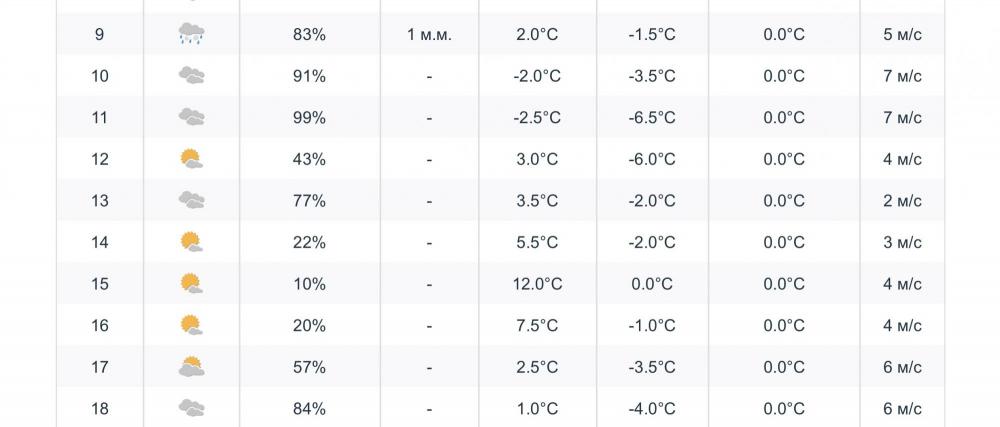Select the 7 м/с wind speed in row 10

tap(902, 76)
